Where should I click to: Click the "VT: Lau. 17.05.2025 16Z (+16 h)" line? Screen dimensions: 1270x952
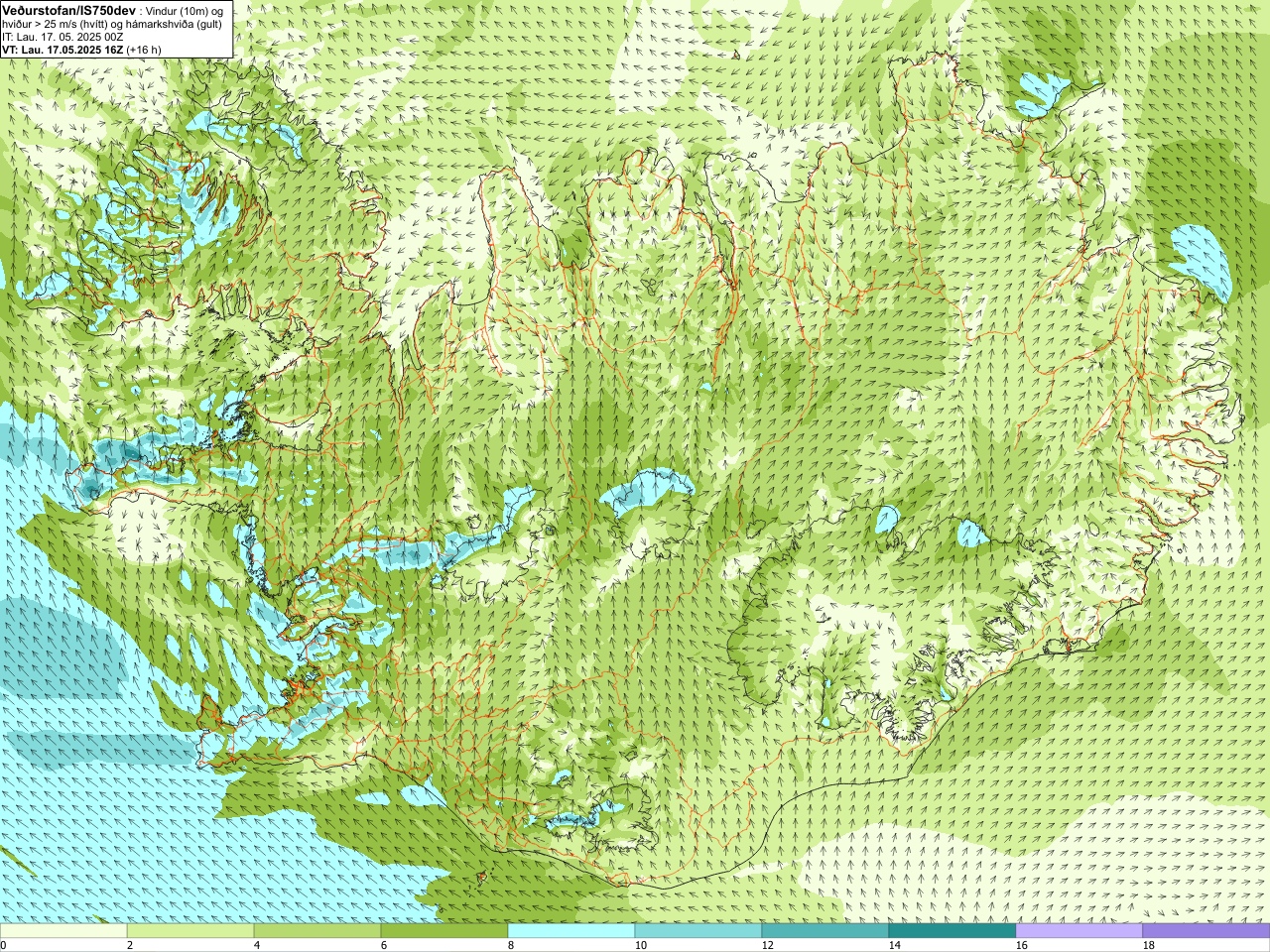point(81,50)
